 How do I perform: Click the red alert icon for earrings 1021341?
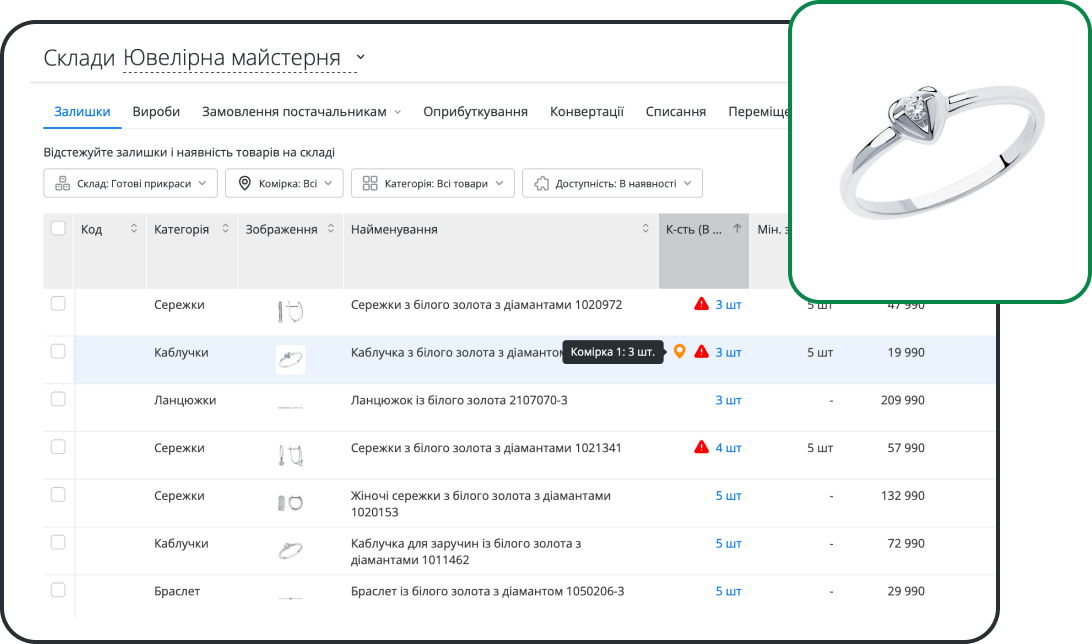[701, 447]
